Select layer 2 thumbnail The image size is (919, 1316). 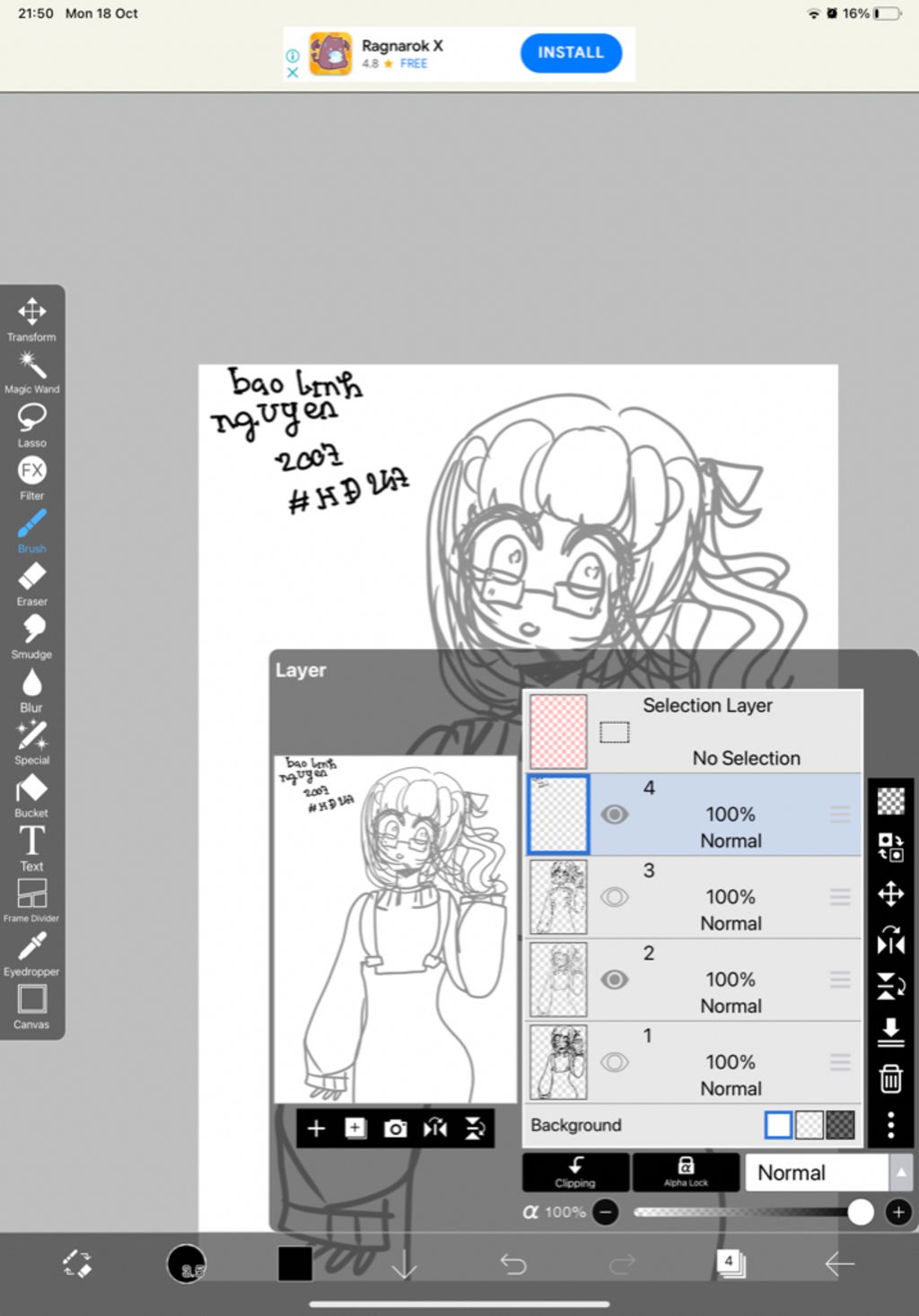(x=558, y=980)
